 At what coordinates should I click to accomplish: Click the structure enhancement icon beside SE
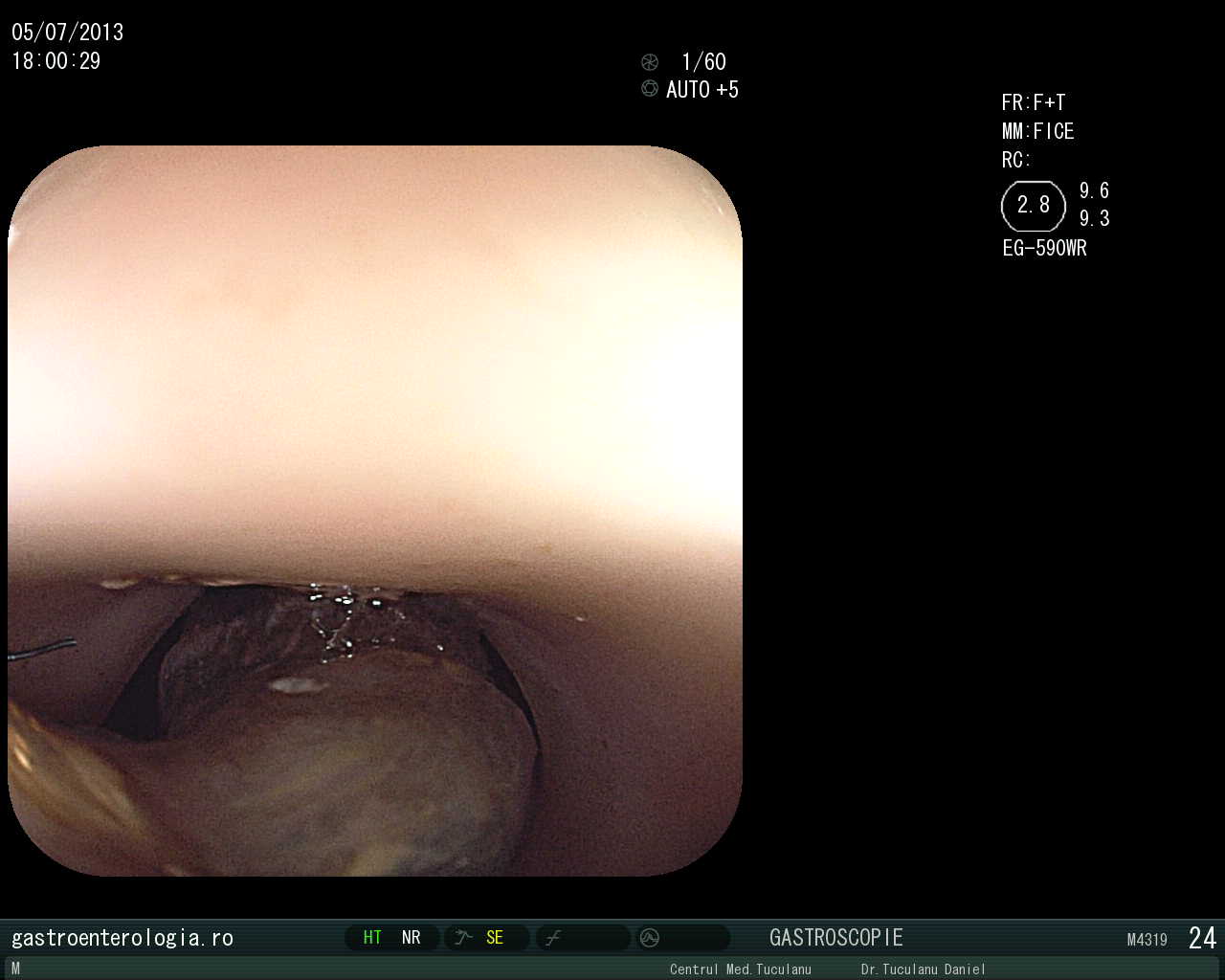pos(464,938)
